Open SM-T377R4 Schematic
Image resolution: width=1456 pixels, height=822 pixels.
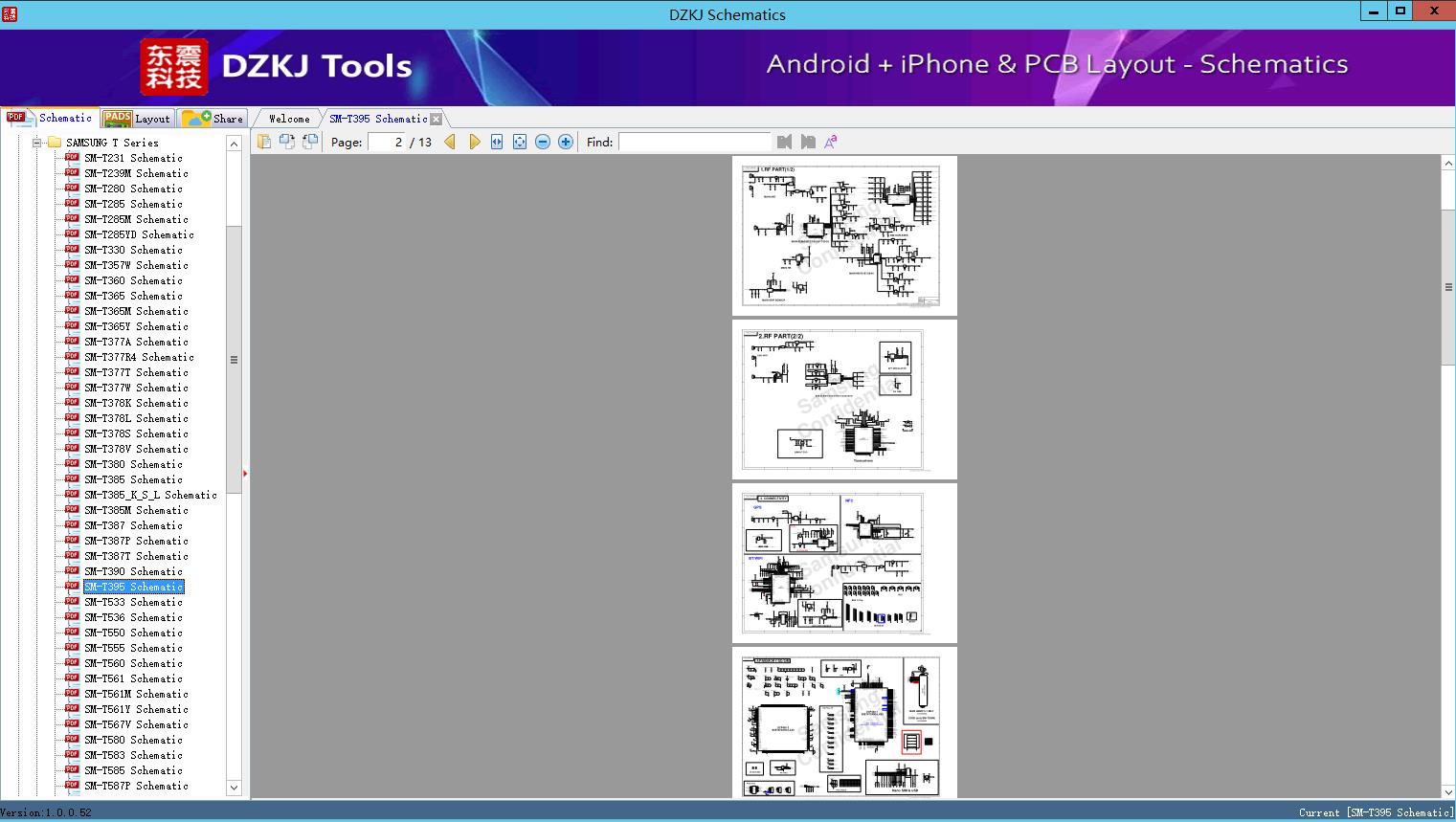(139, 357)
